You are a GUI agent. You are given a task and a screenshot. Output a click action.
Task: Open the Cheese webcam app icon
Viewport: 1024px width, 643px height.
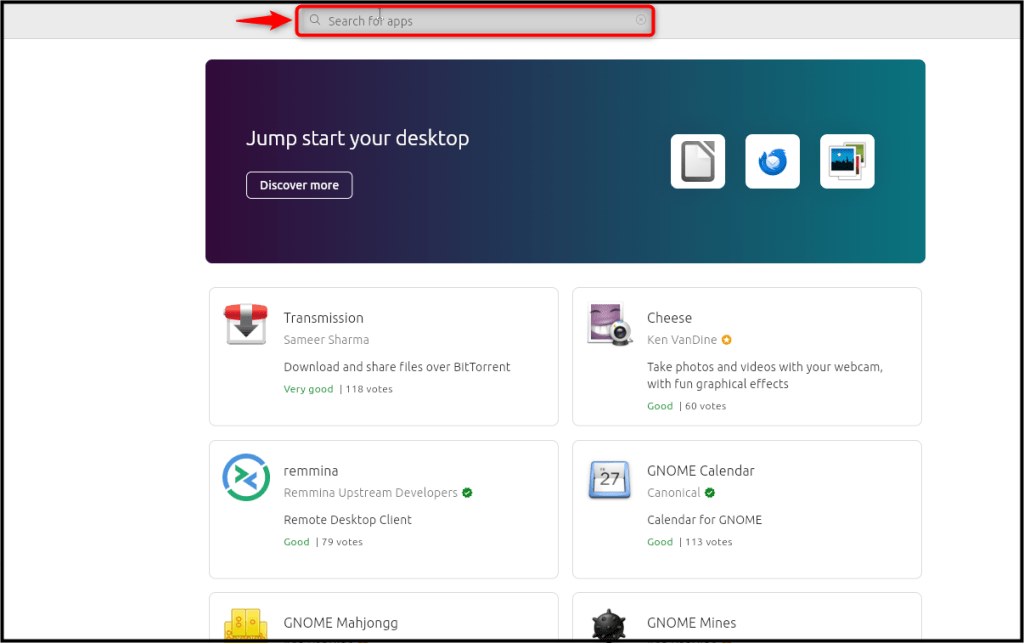tap(609, 324)
